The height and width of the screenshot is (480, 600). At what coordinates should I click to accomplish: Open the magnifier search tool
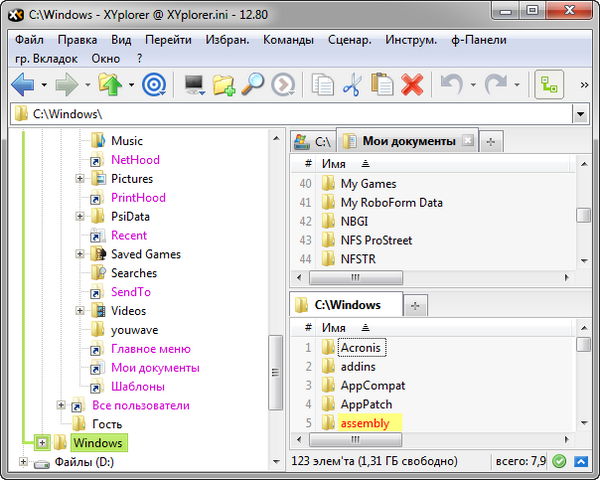point(253,85)
